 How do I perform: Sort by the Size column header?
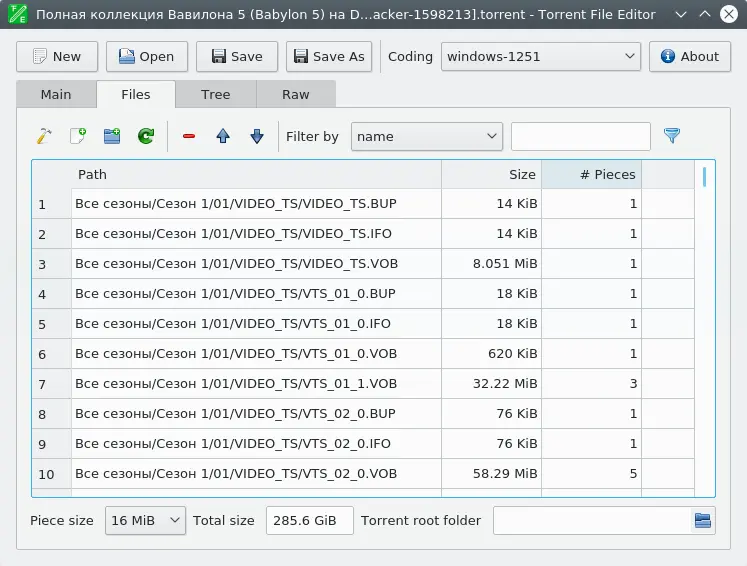[492, 175]
